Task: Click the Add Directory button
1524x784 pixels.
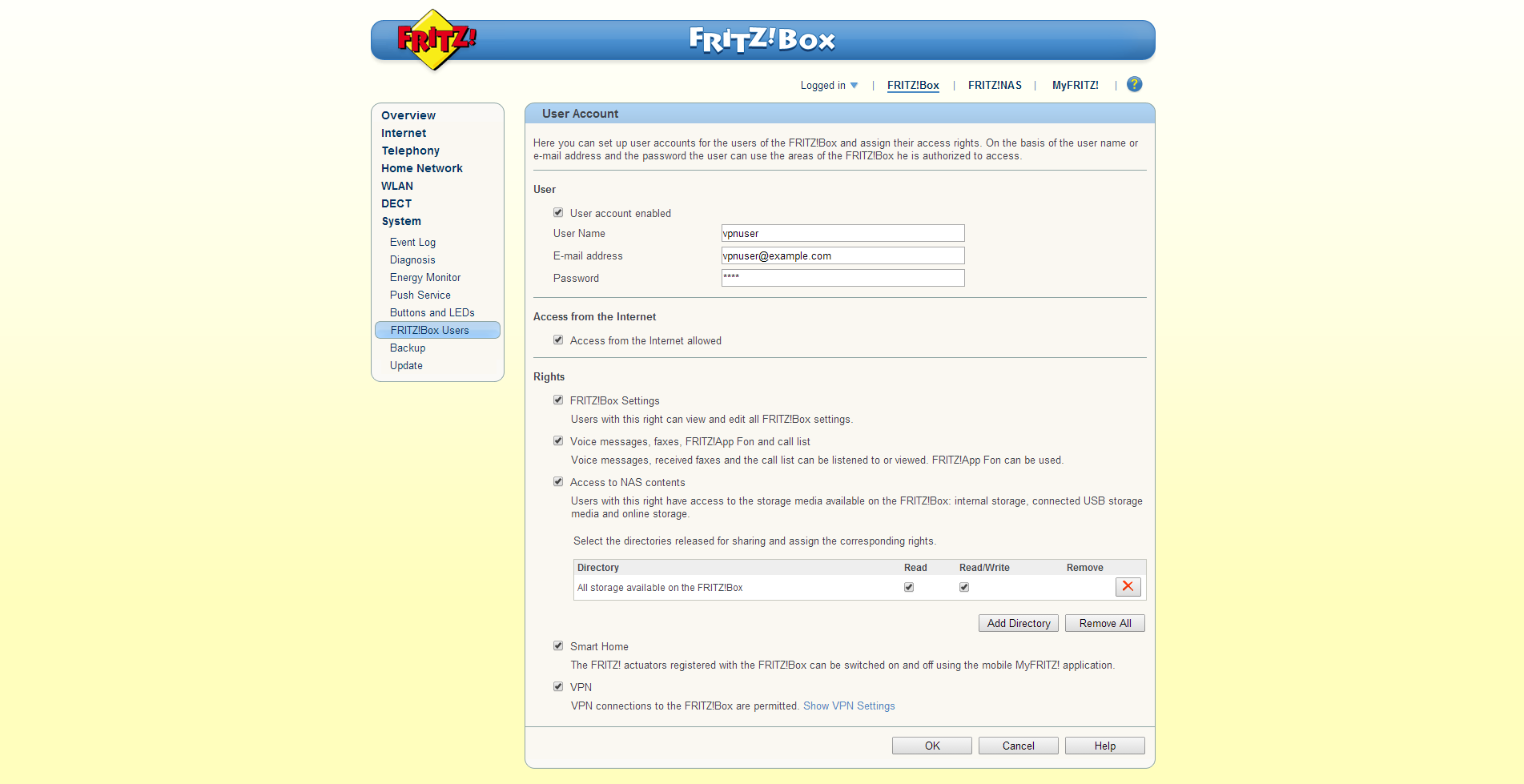Action: coord(1019,623)
